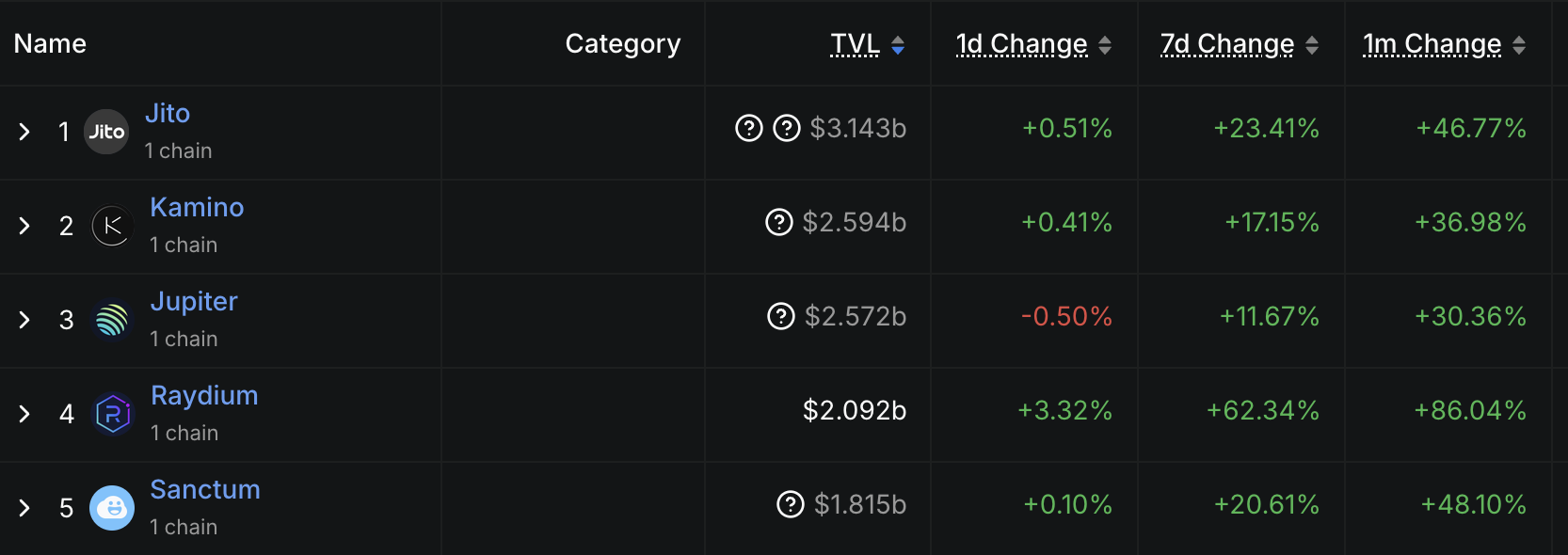Click the Jupiter protocol logo
Screen dimensions: 1568x555
112,320
